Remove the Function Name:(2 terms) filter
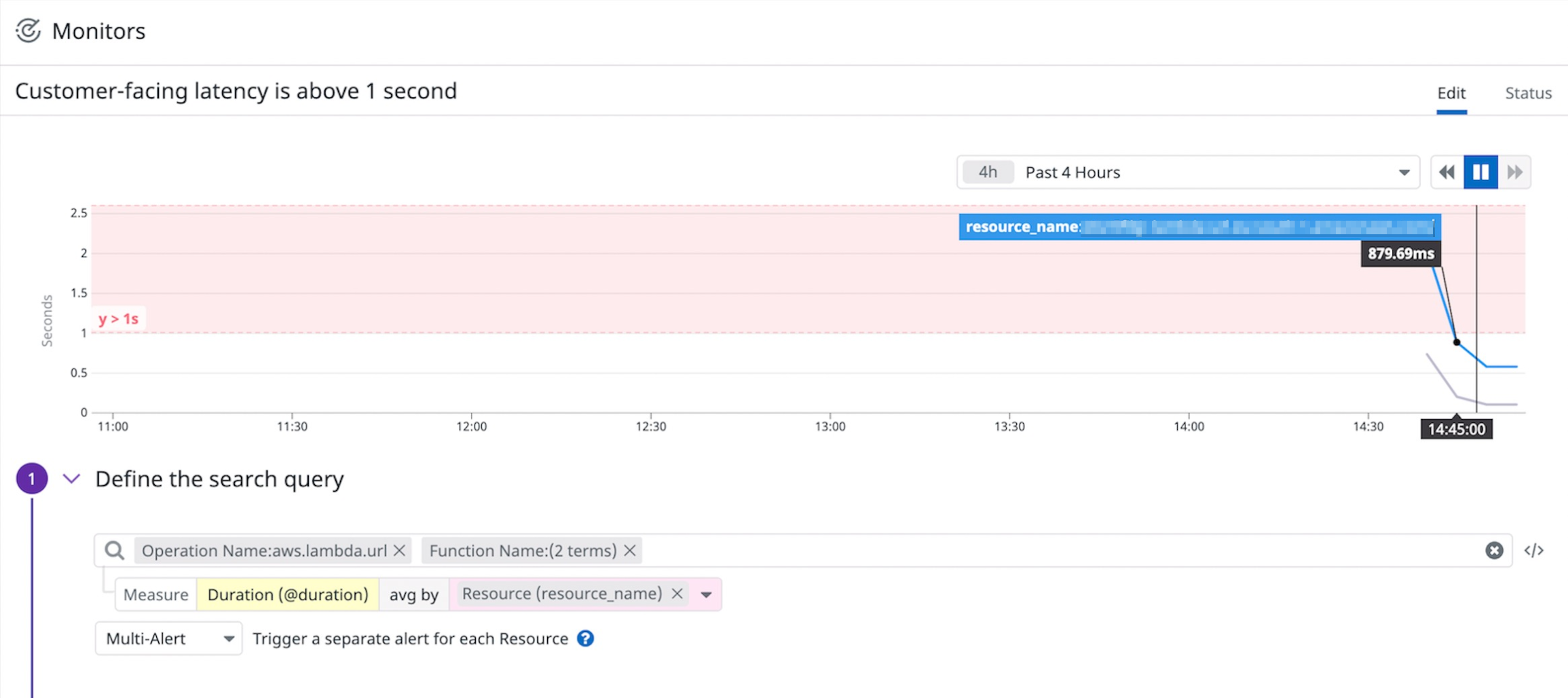Screen dimensions: 1568x698 pos(629,551)
